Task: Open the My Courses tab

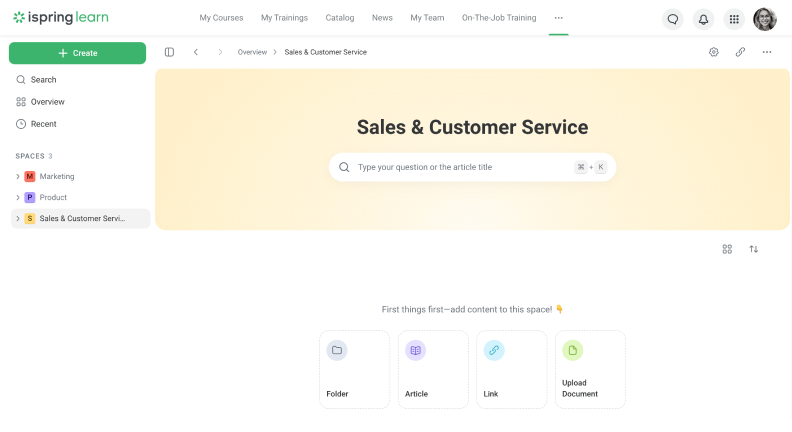Action: pyautogui.click(x=221, y=18)
